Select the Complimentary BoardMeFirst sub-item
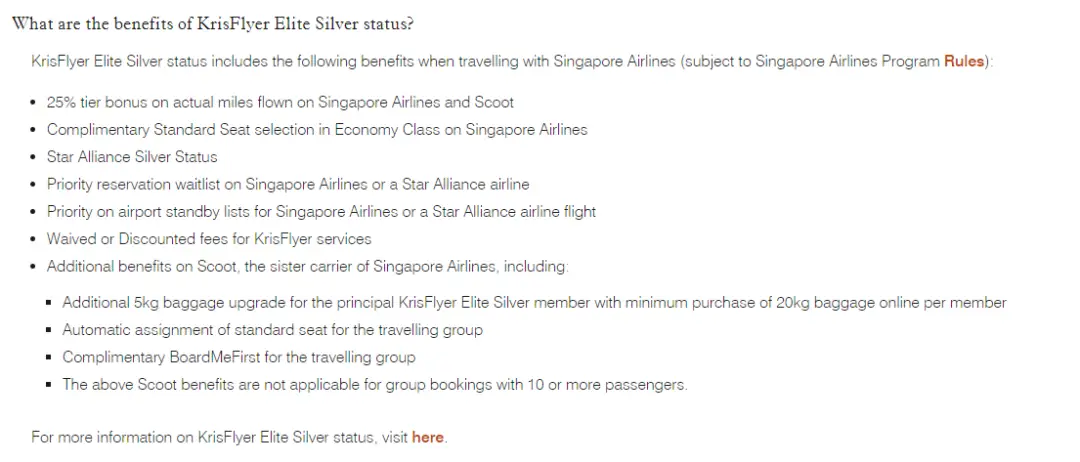 point(239,357)
